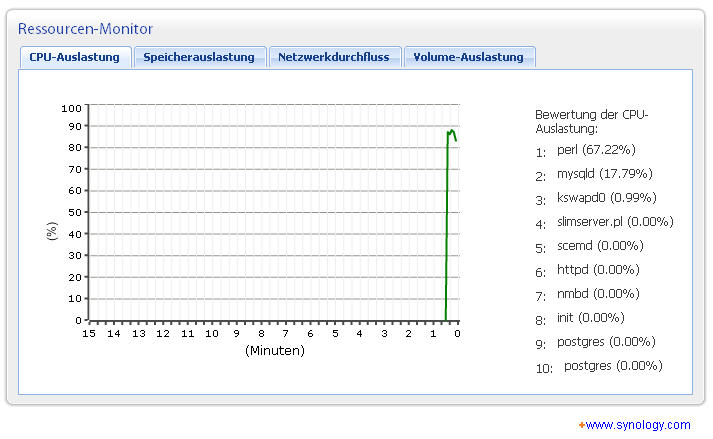713x439 pixels.
Task: Select the httpd (0.00%) process
Action: [598, 270]
